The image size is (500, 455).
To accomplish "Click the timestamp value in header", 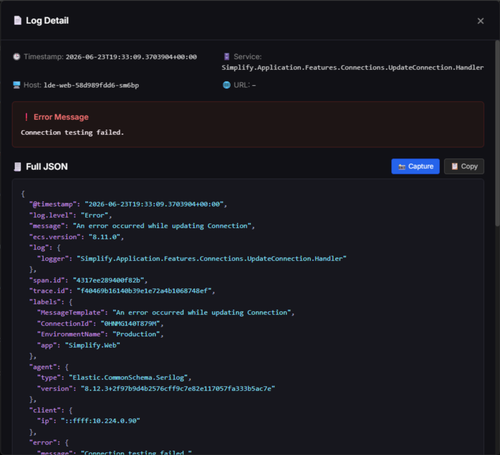I will pyautogui.click(x=131, y=57).
